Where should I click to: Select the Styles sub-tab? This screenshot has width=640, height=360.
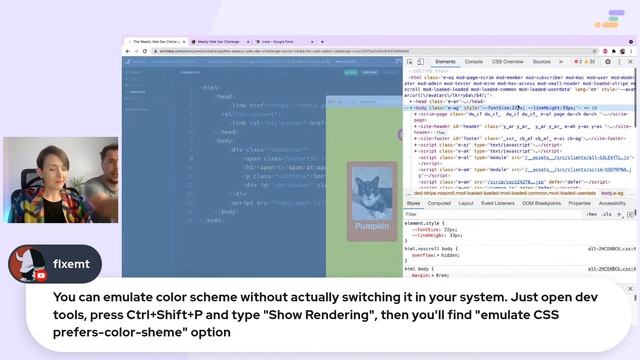coord(413,203)
